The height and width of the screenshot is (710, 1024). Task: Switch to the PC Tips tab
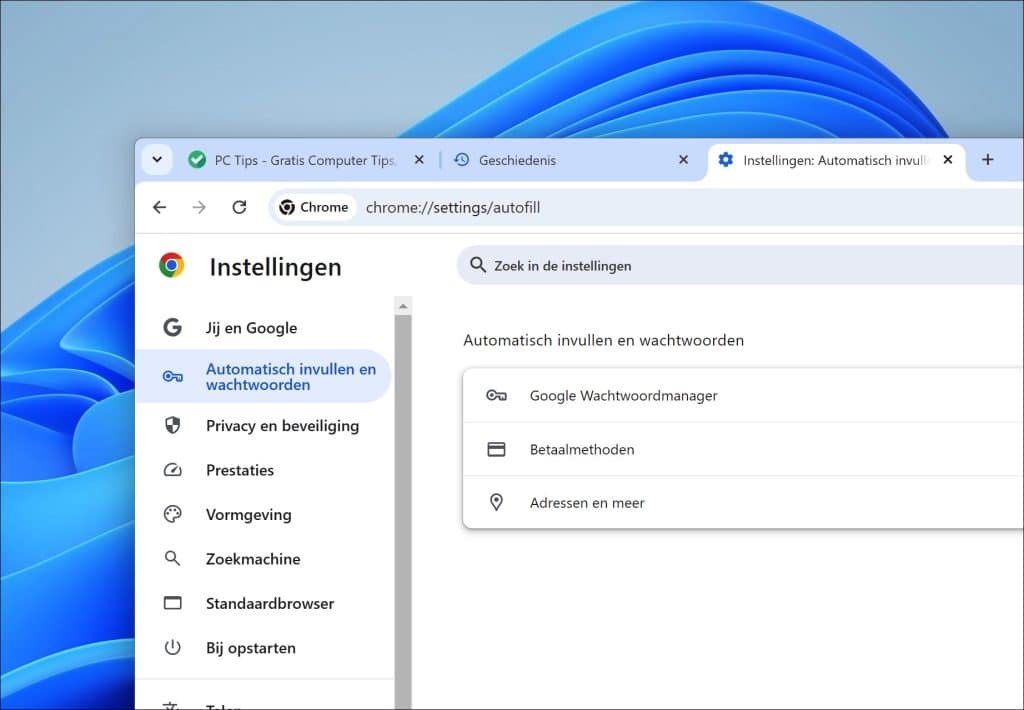click(306, 160)
